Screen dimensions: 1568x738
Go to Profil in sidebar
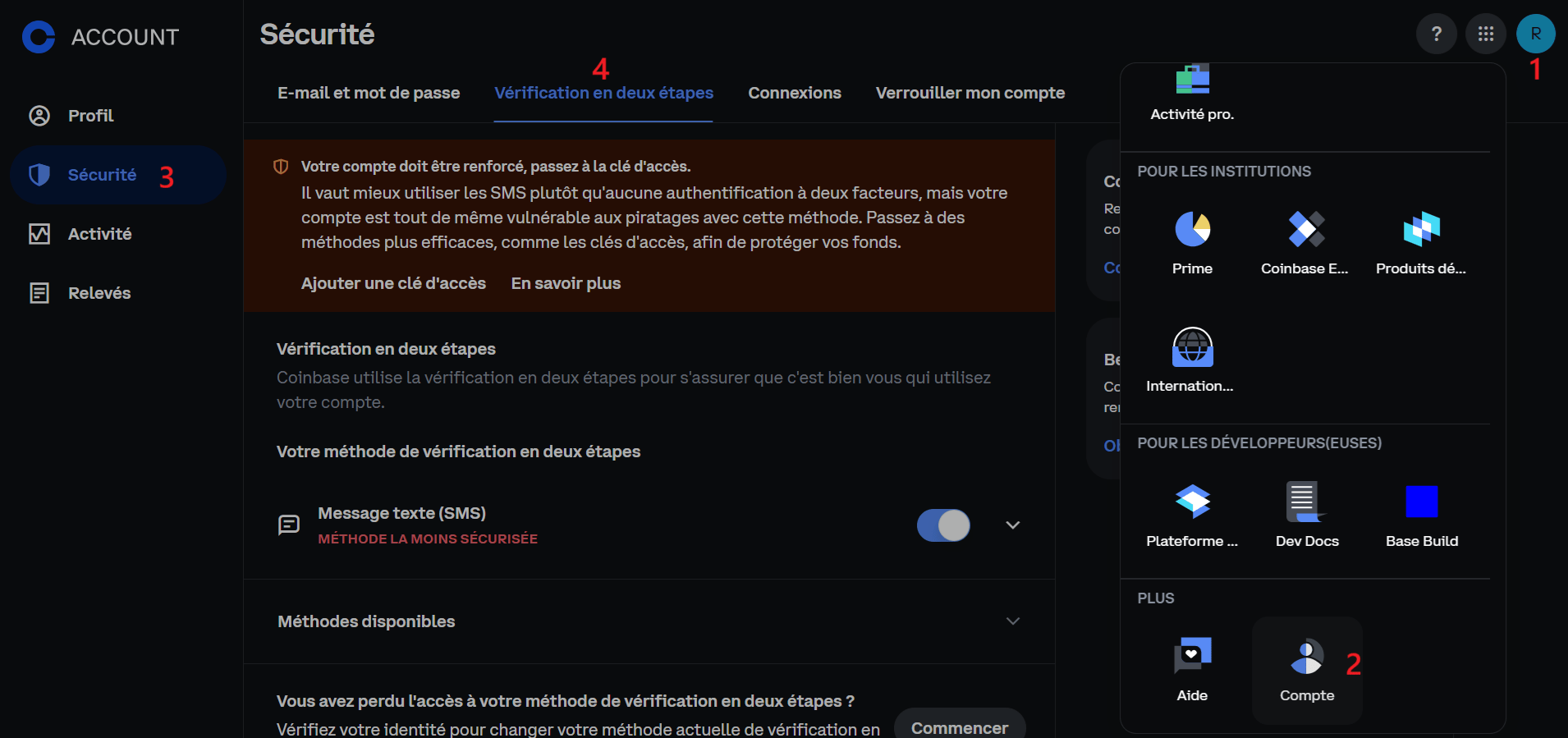click(x=118, y=116)
